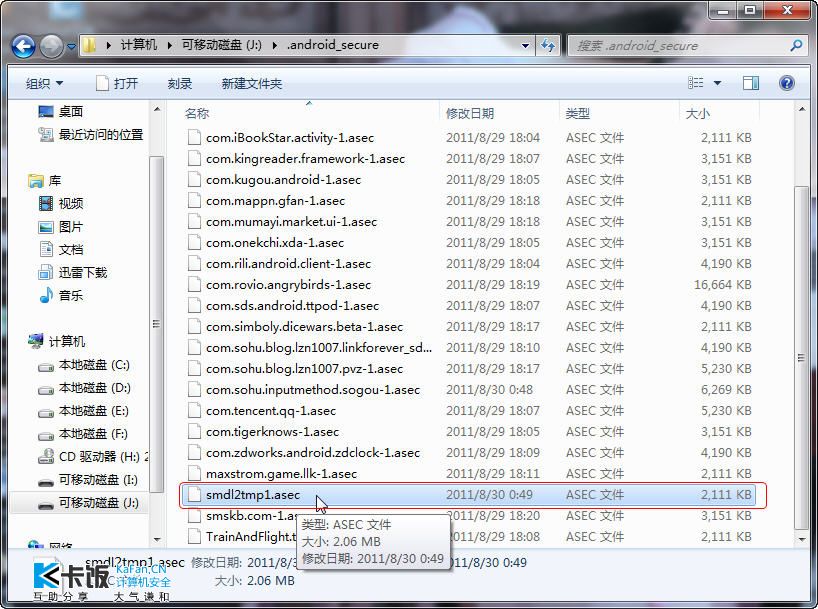Viewport: 818px width, 609px height.
Task: Collapse the 计算机 section in the sidebar
Action: pyautogui.click(x=22, y=341)
